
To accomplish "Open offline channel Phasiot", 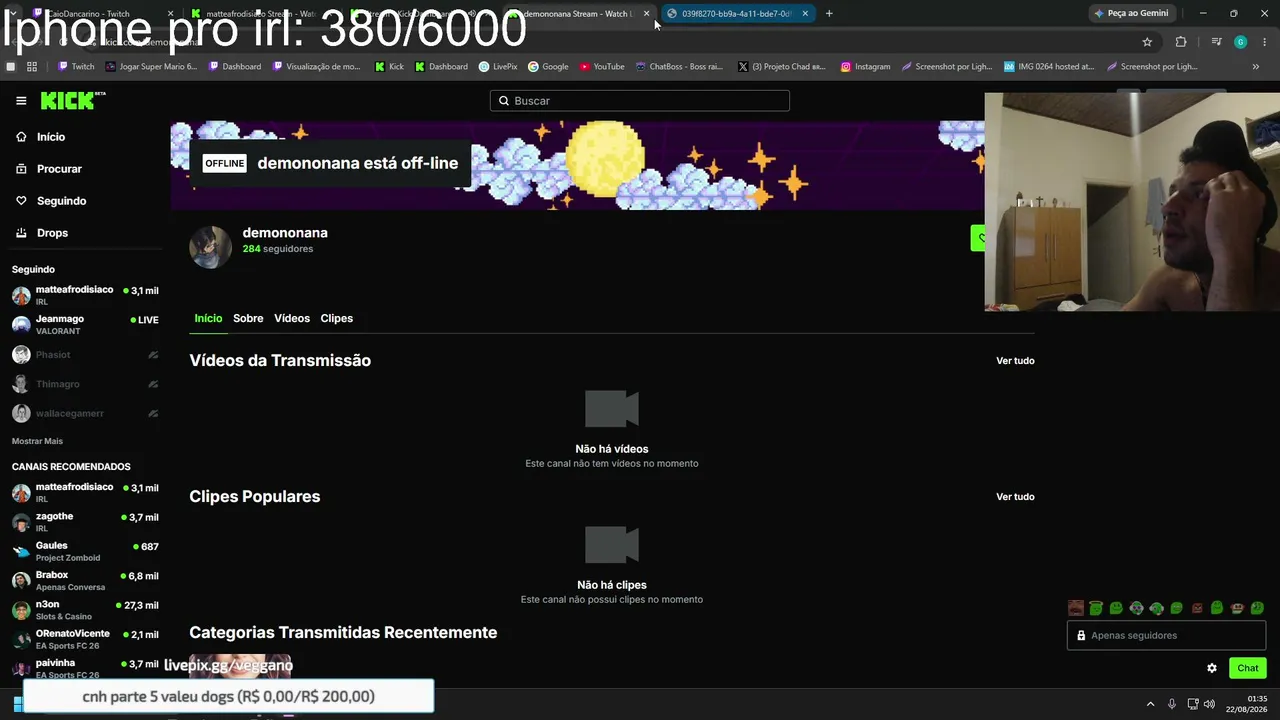I will (x=85, y=355).
